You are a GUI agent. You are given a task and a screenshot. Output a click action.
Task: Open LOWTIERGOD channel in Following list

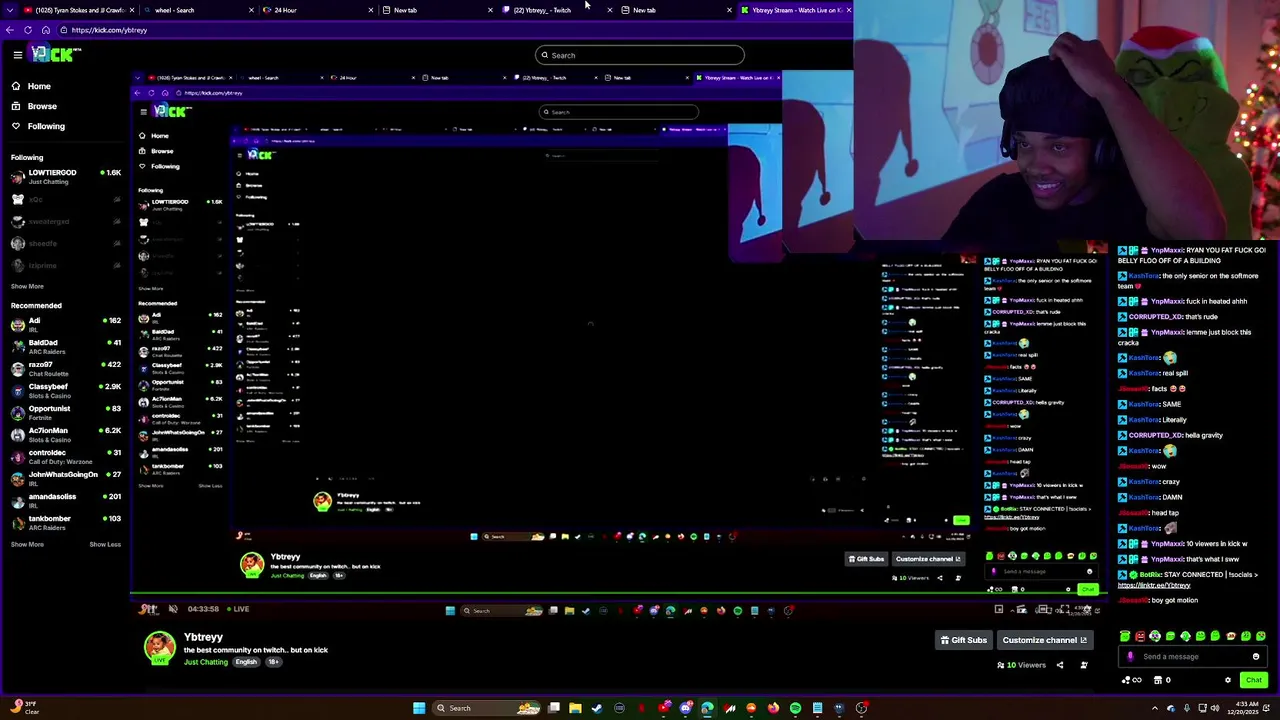(64, 177)
